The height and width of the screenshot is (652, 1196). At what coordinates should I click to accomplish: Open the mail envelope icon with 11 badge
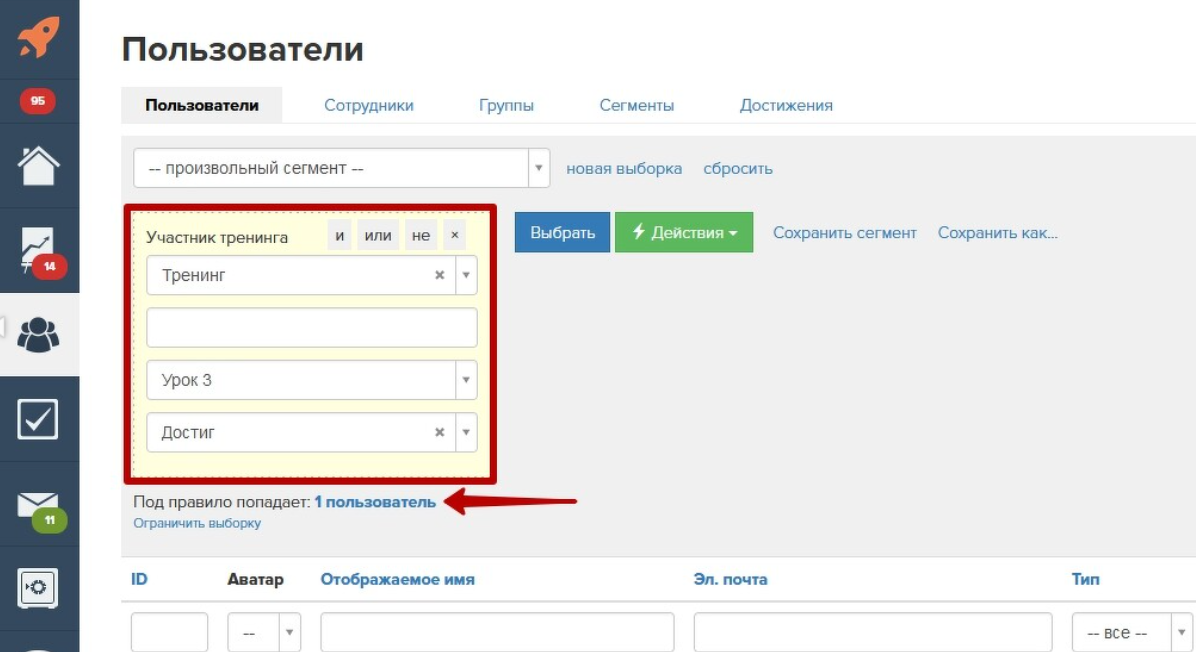pos(42,510)
